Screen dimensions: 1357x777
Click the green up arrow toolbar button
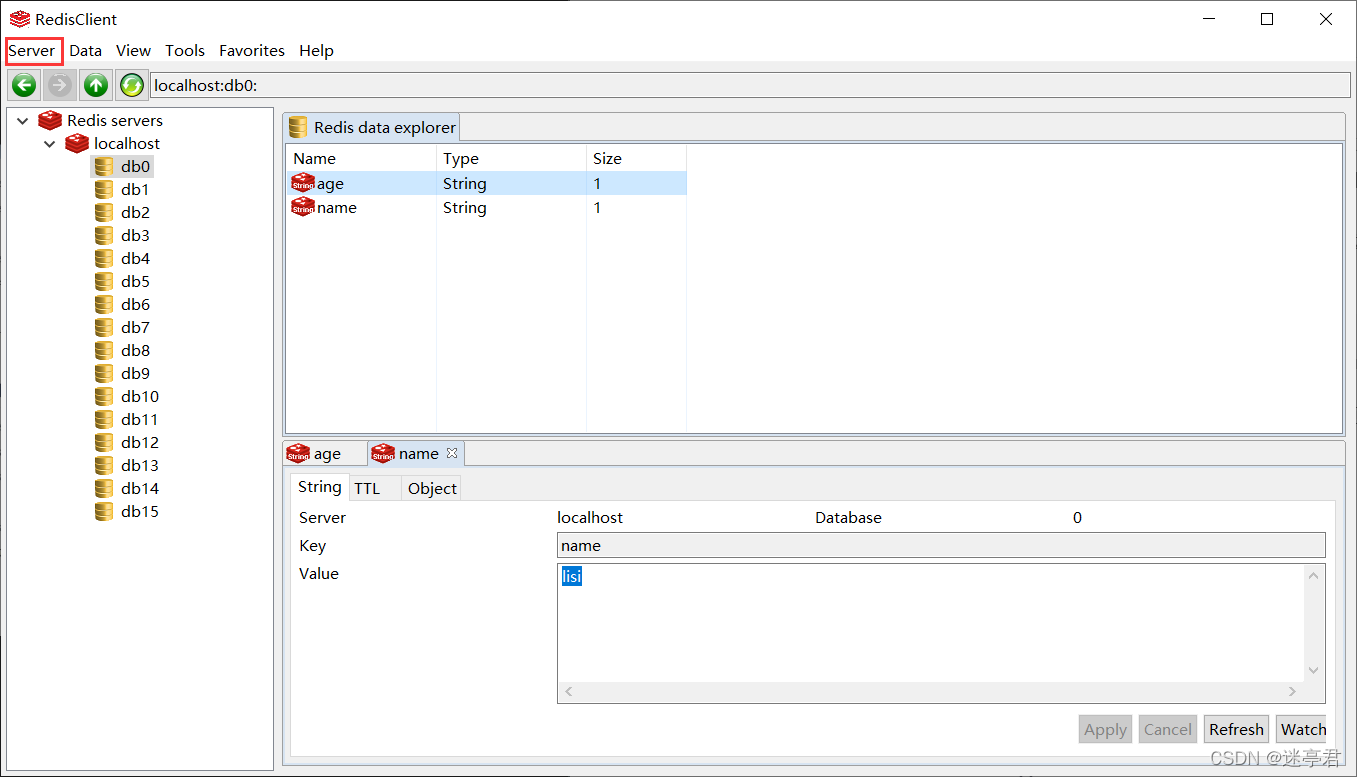[x=96, y=85]
